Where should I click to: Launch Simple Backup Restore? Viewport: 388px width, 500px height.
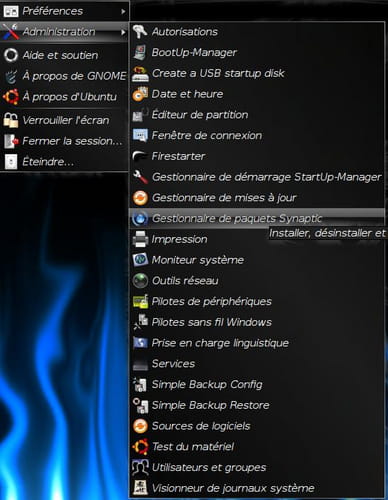[x=257, y=405]
